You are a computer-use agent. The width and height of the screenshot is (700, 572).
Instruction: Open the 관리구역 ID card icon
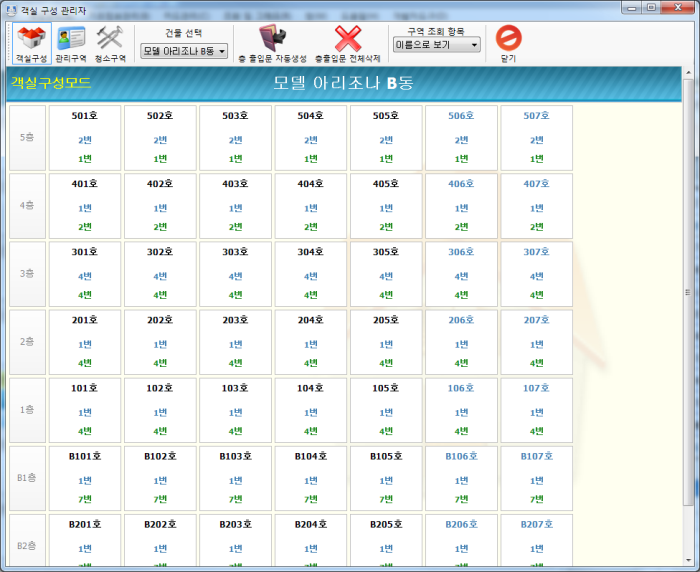click(x=71, y=44)
